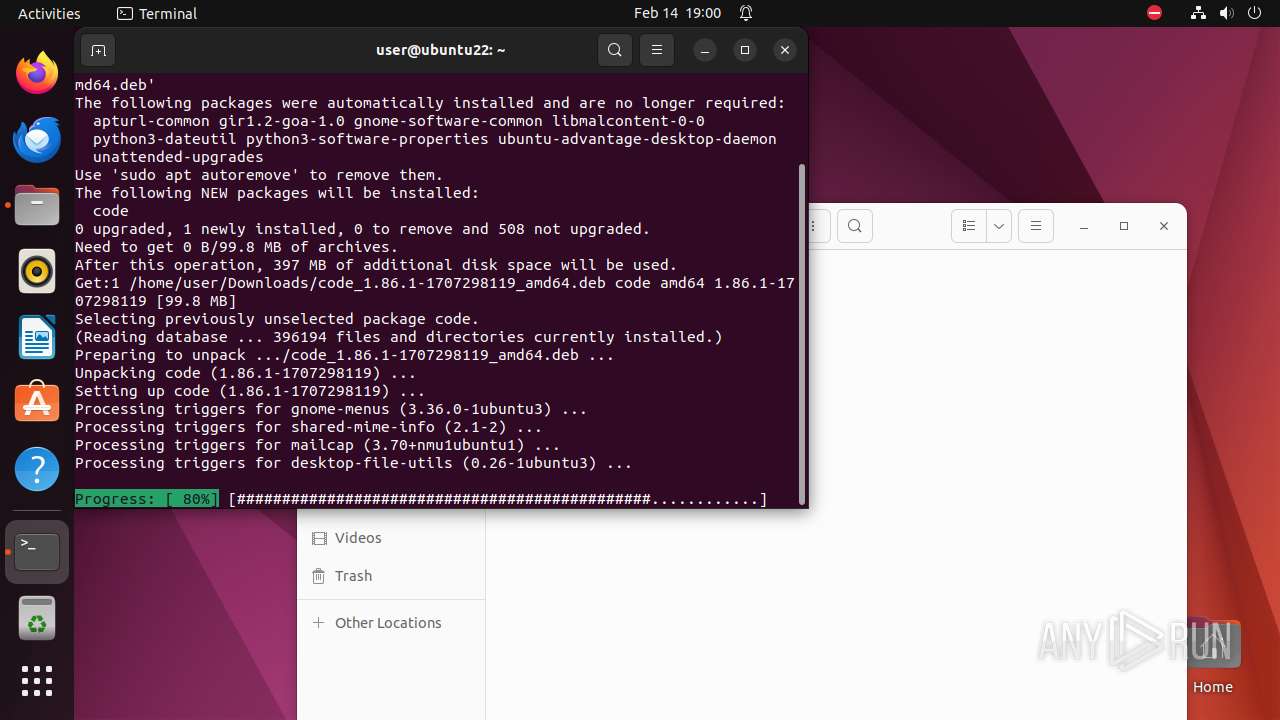
Task: Maximize the Terminal window
Action: click(x=745, y=50)
